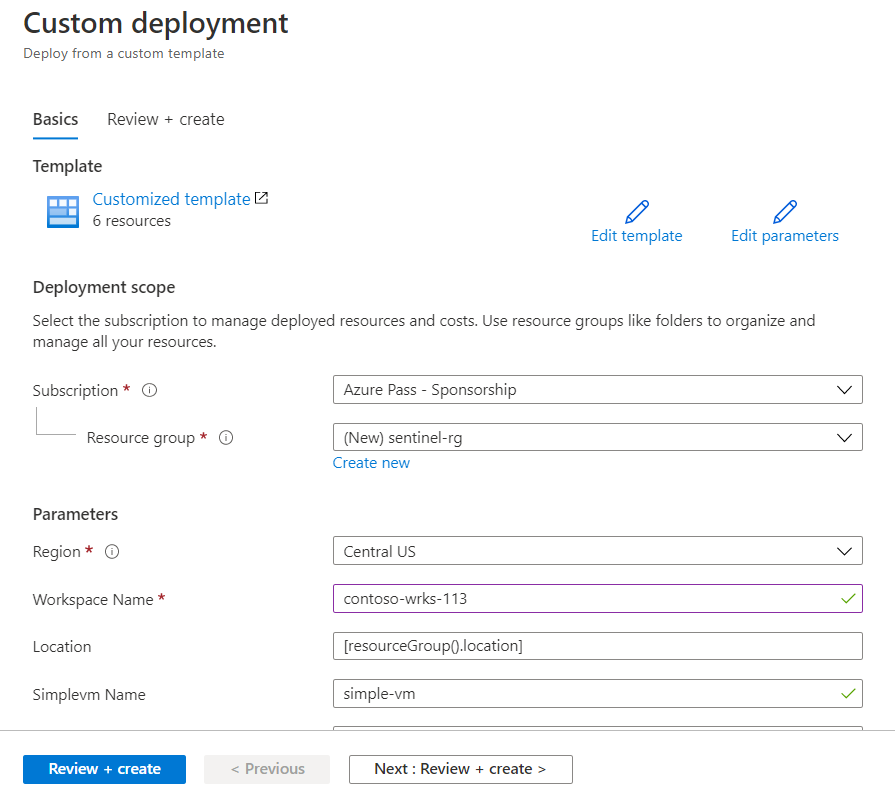Click the Next : Review + create button
Image resolution: width=895 pixels, height=791 pixels.
click(460, 769)
